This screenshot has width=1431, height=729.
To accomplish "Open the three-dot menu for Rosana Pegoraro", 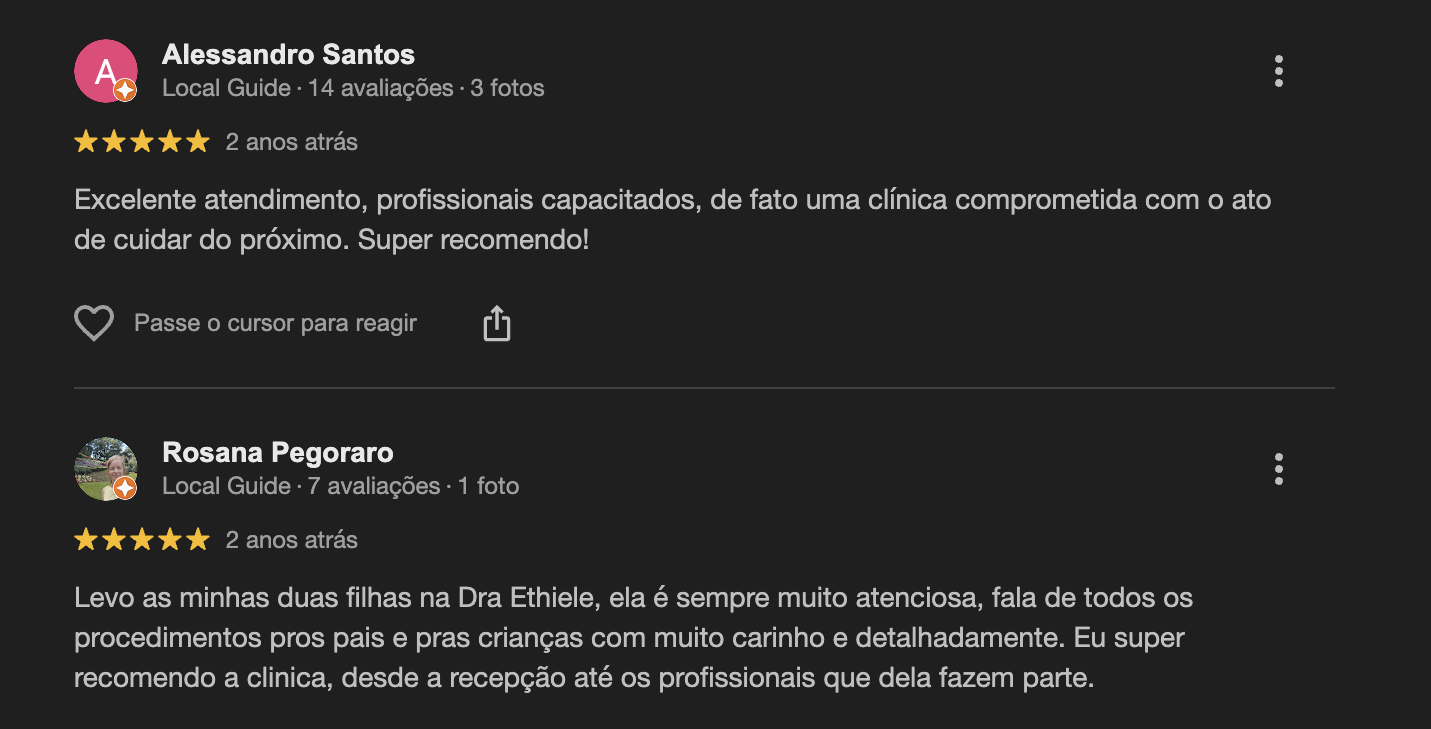I will pos(1278,469).
